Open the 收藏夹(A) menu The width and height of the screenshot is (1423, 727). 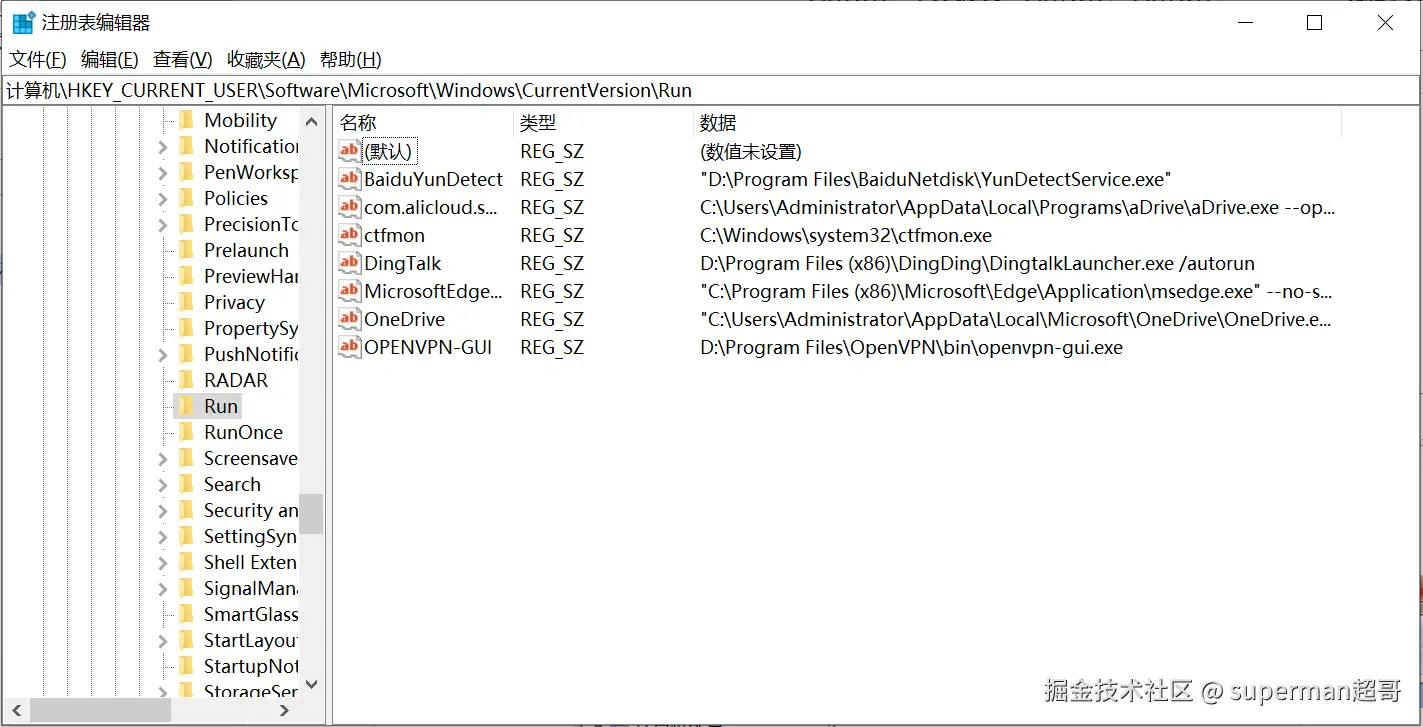266,59
